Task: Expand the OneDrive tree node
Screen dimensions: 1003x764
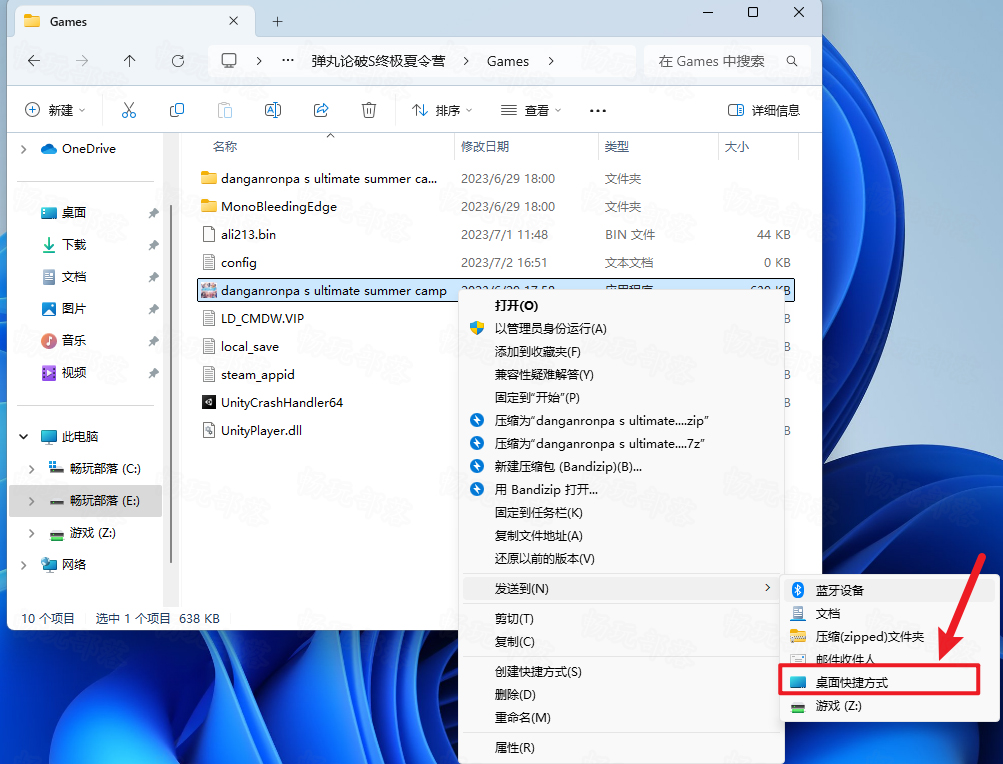Action: coord(24,149)
